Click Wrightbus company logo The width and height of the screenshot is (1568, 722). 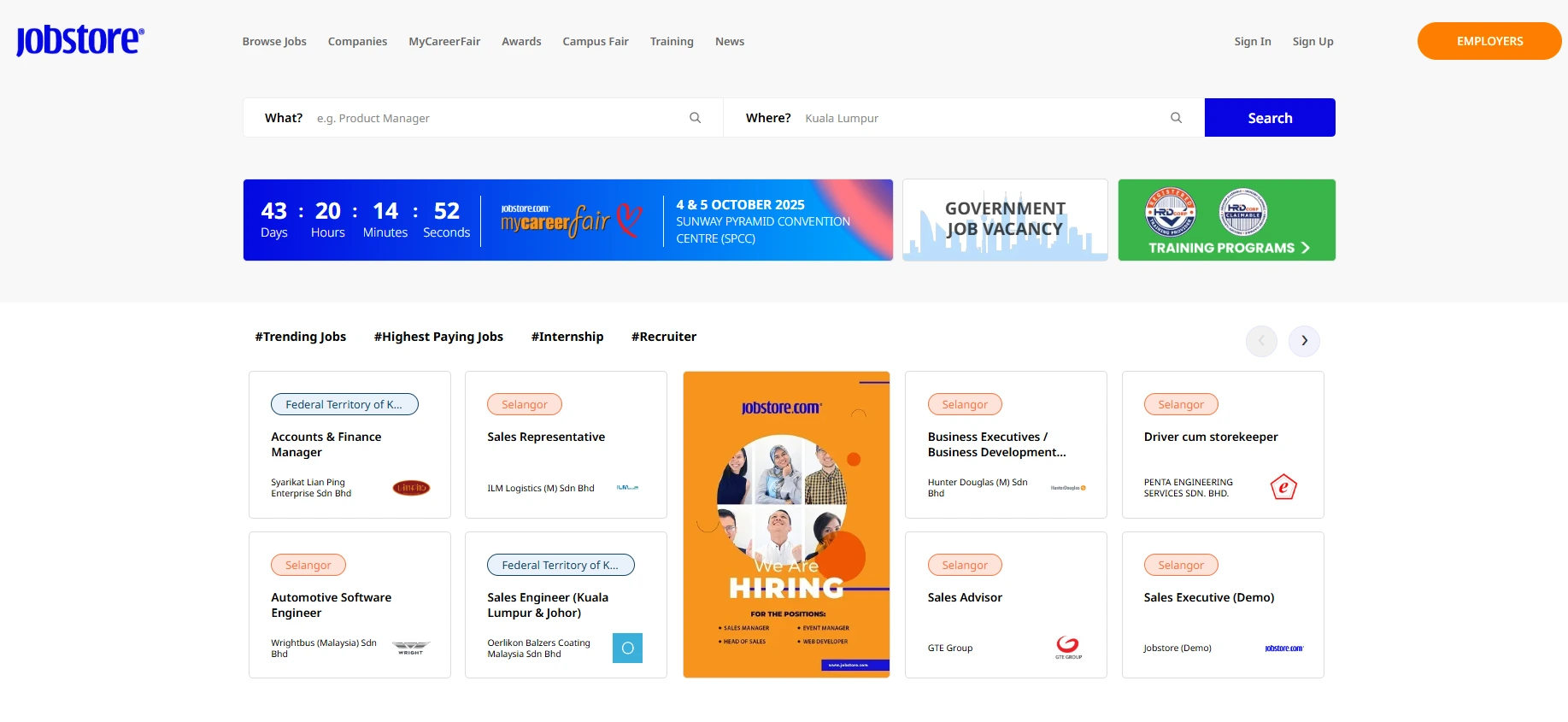coord(411,648)
